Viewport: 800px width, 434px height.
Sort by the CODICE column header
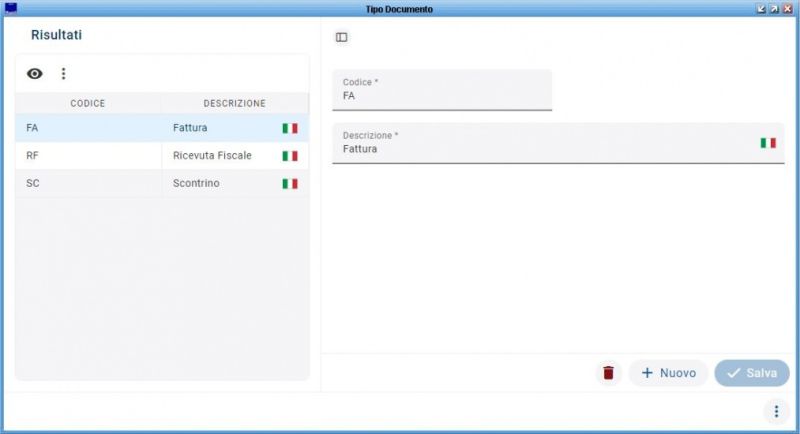[x=88, y=104]
